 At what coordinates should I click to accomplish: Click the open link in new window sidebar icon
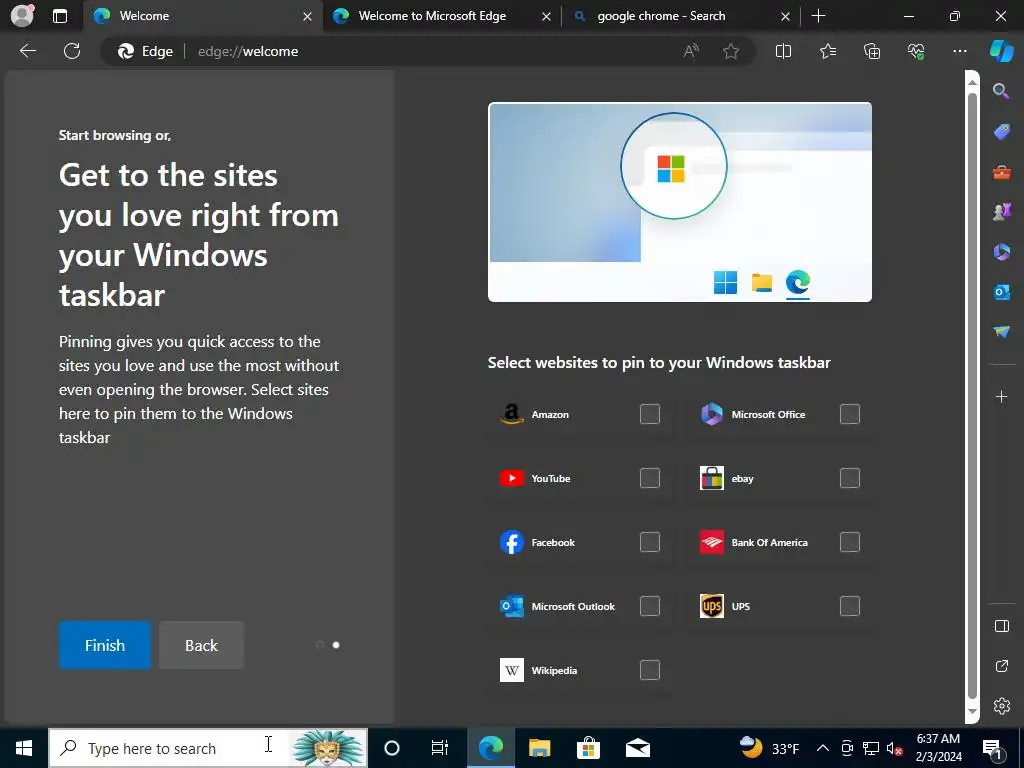(x=1001, y=666)
